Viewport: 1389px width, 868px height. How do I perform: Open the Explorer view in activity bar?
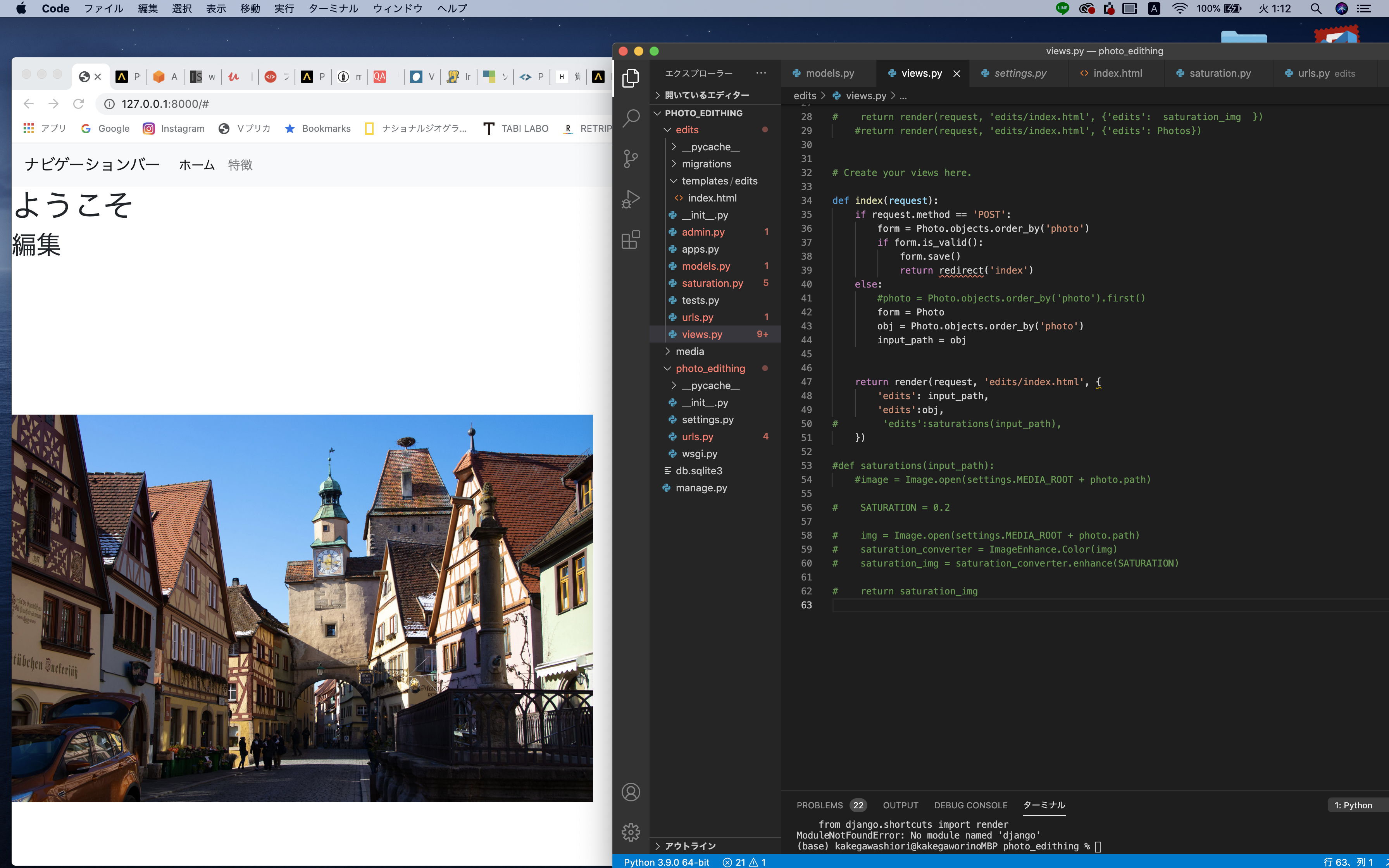pos(630,77)
